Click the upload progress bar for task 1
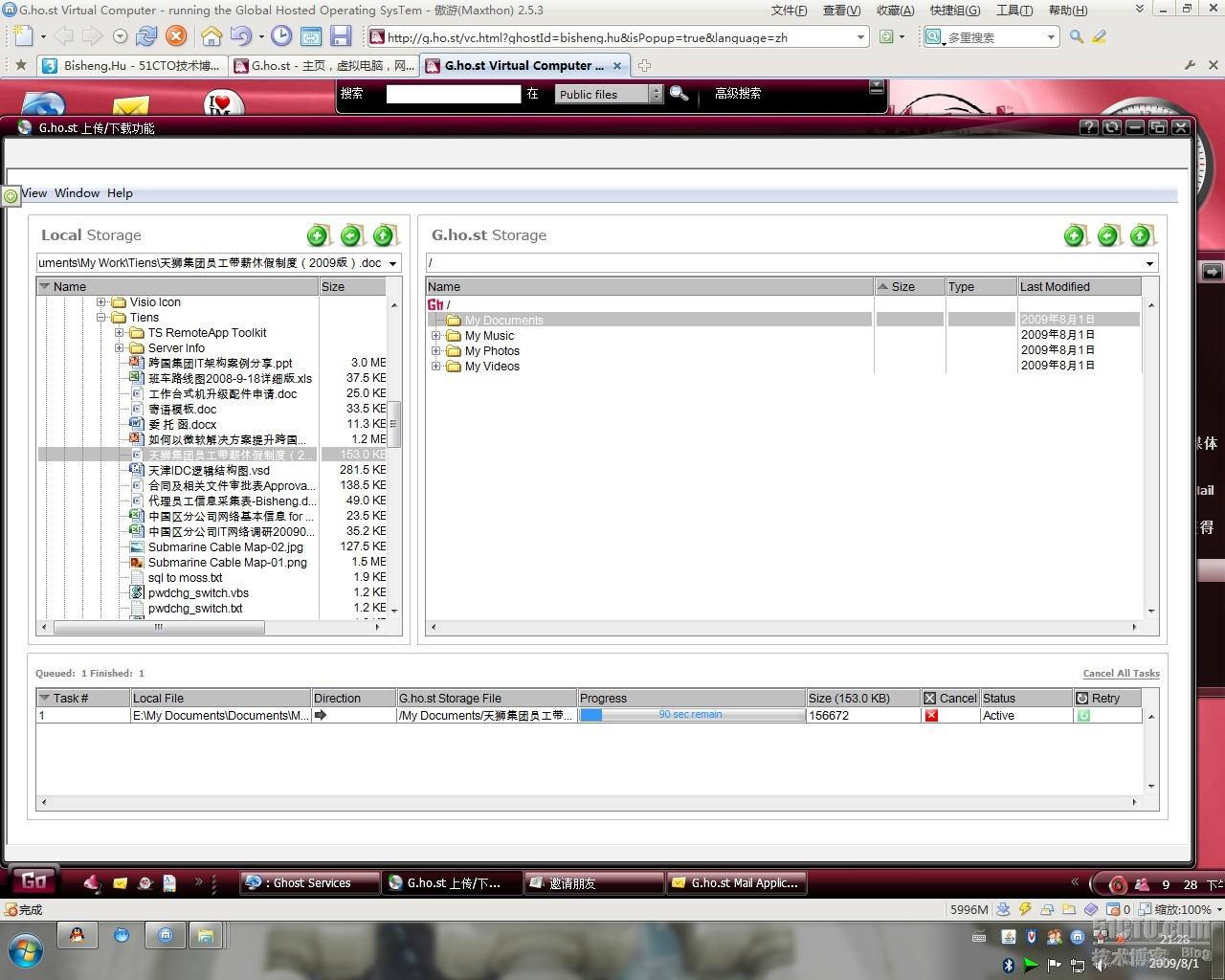1225x980 pixels. (692, 715)
